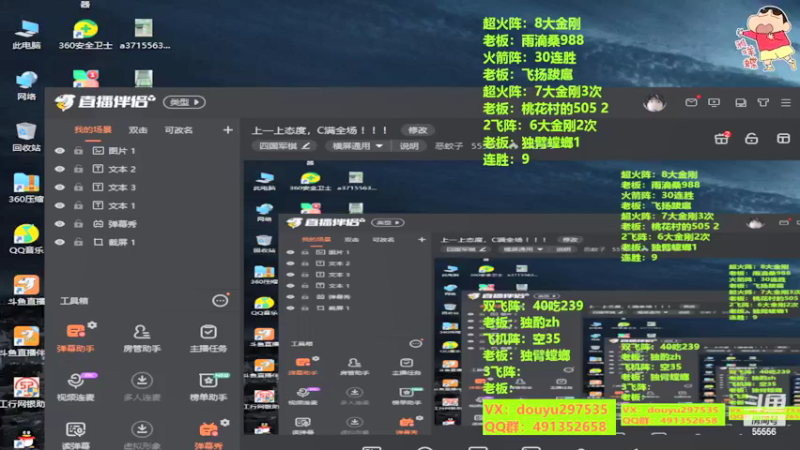
Task: Open 主播任务 tool in main window toolbox
Action: click(x=208, y=338)
